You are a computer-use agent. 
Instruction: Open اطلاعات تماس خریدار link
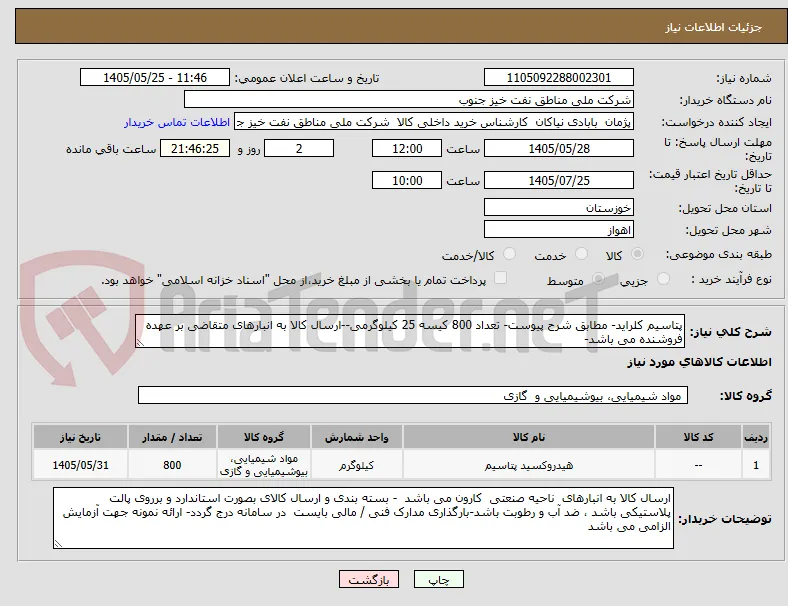point(177,122)
